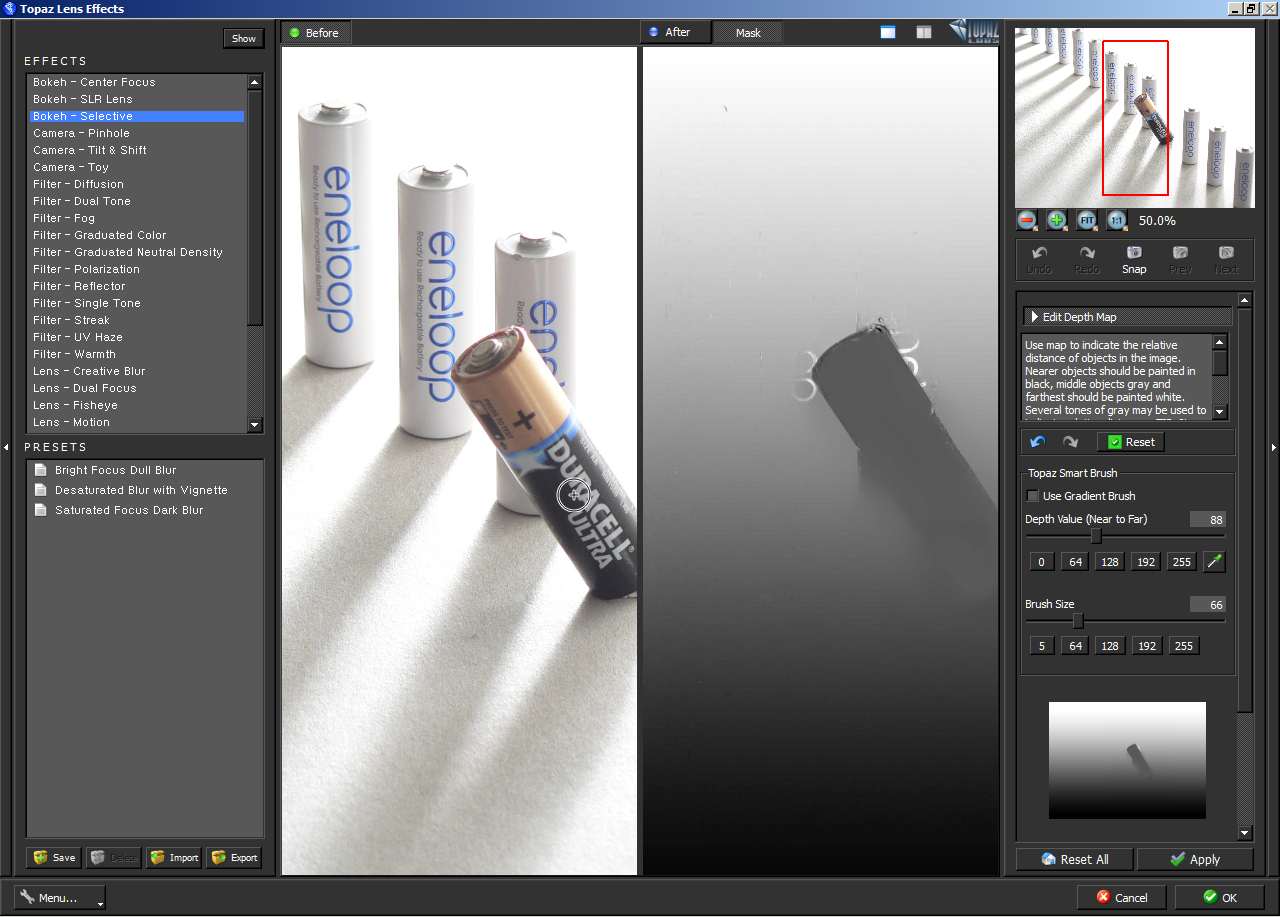The width and height of the screenshot is (1280, 917).
Task: Click down arrow of right settings scrollbar
Action: click(x=1244, y=833)
